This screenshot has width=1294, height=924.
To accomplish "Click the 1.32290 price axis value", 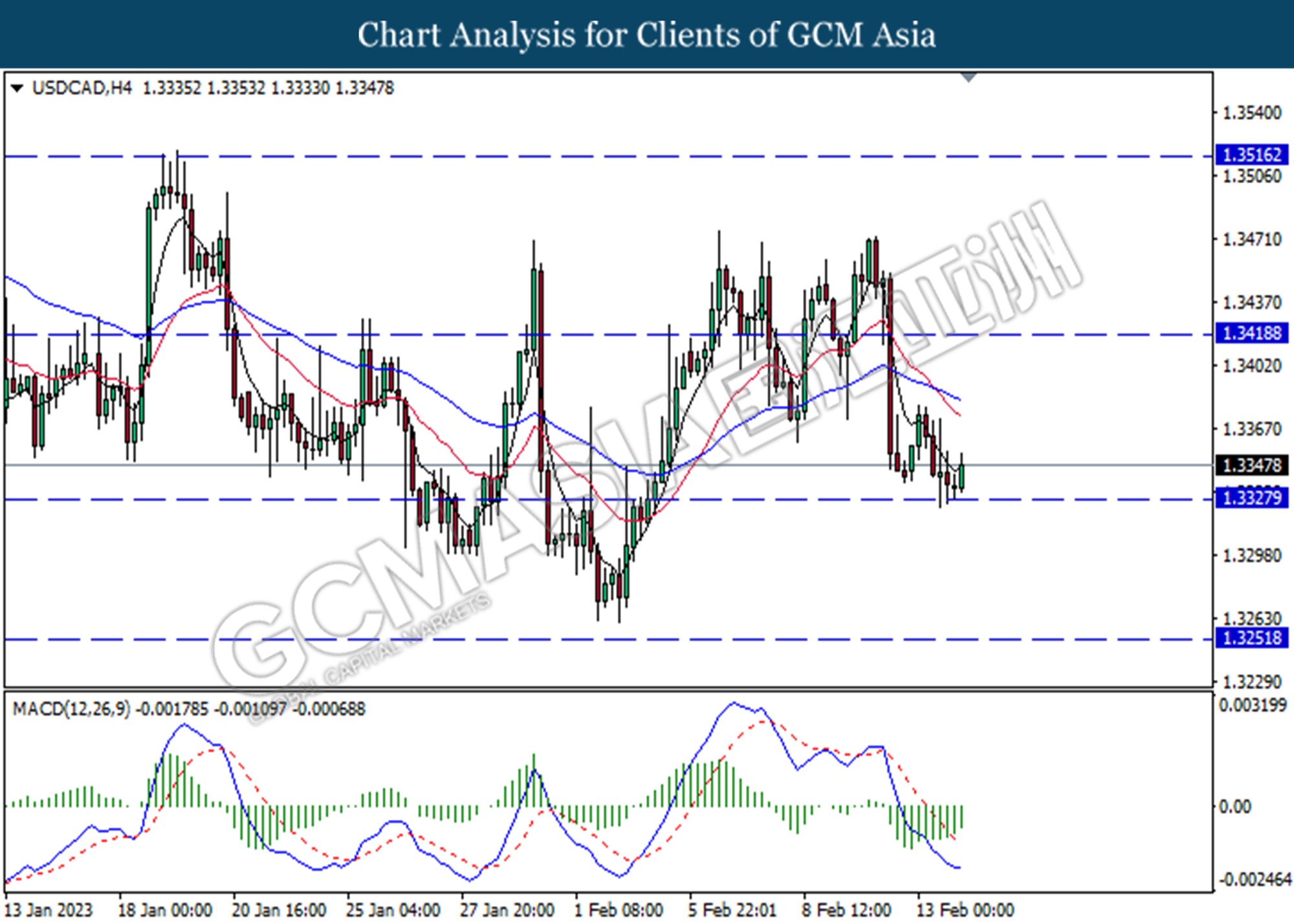I will [x=1252, y=682].
